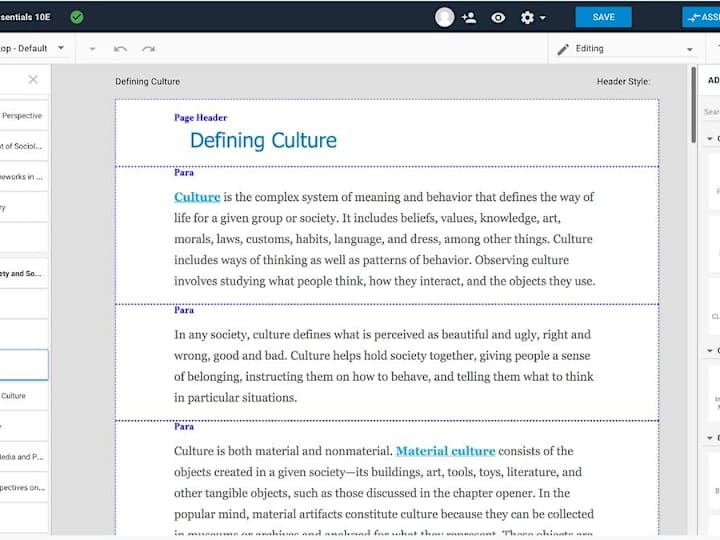Select the Perspective item in sidebar
720x540 pixels.
pyautogui.click(x=24, y=115)
